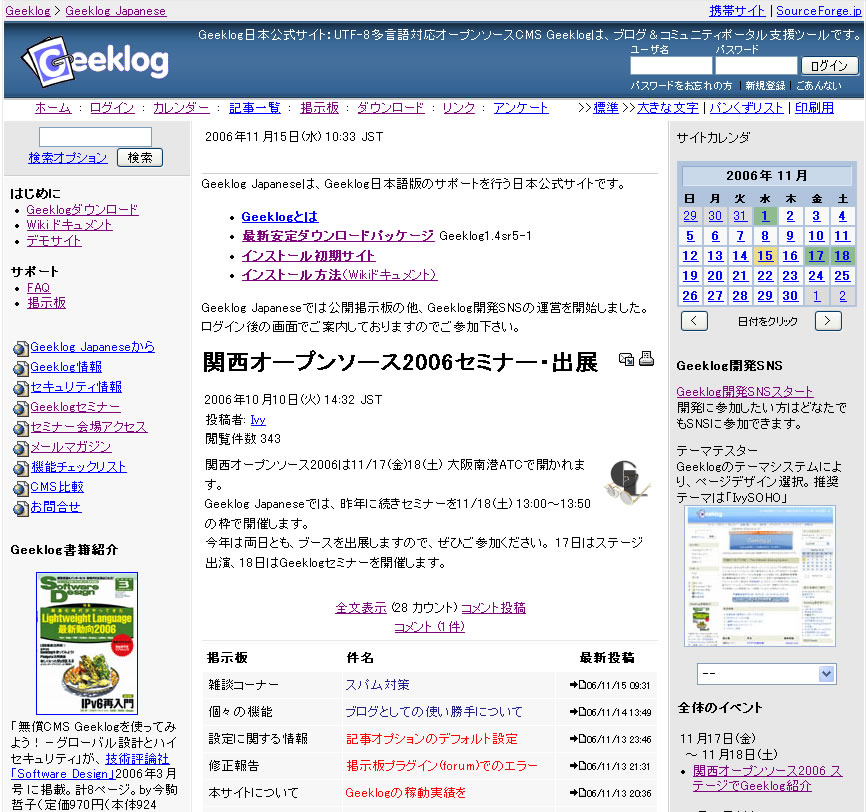868x812 pixels.
Task: Click the topic image beside the seminar article
Action: 628,483
